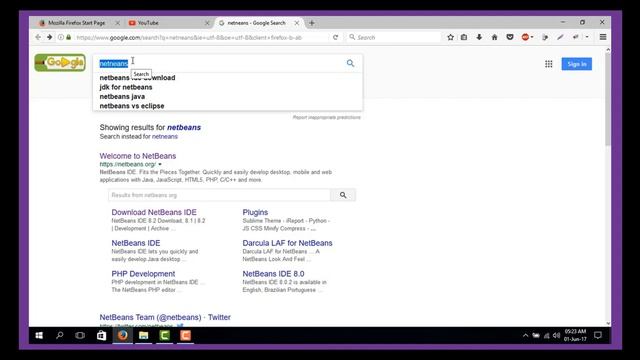Screen dimensions: 640x360
Task: Open "PHP Development" sitelink
Action: click(143, 274)
